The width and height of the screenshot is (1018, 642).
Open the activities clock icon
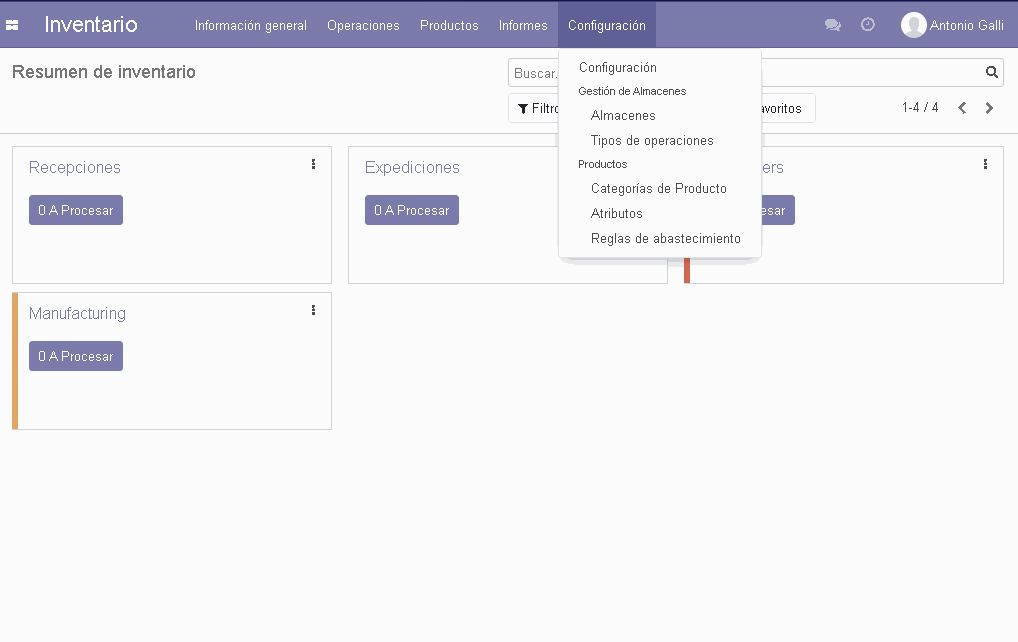867,25
